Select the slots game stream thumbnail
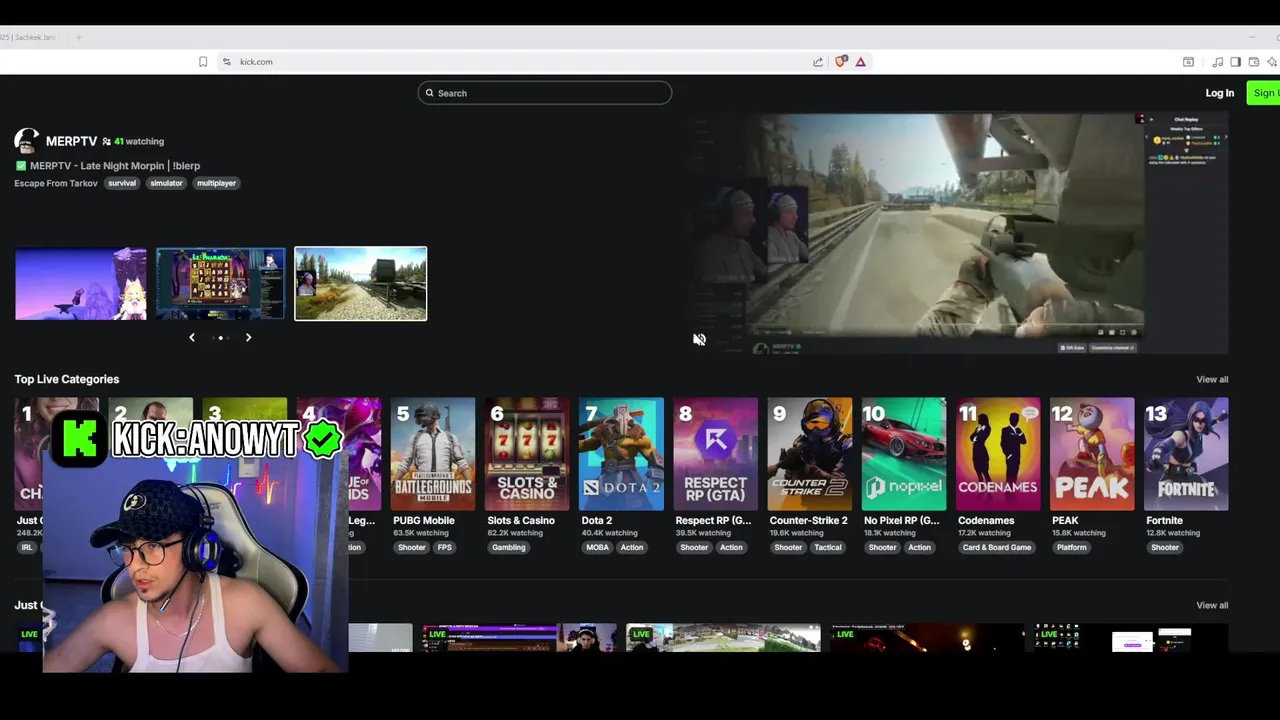 pos(220,284)
